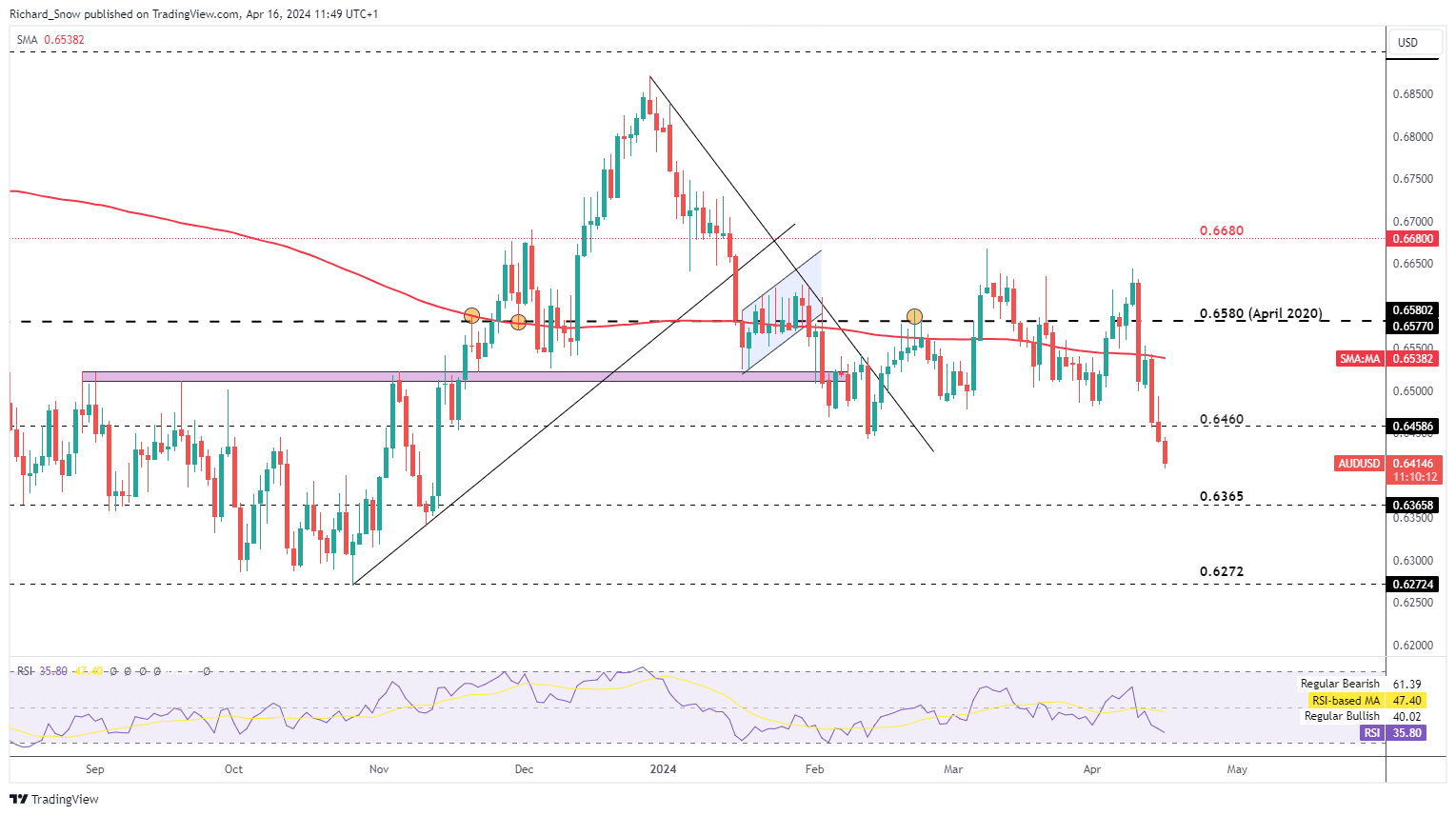Screen dimensions: 1456x816
Task: Click the 40.02 RSI scale value
Action: point(1406,717)
